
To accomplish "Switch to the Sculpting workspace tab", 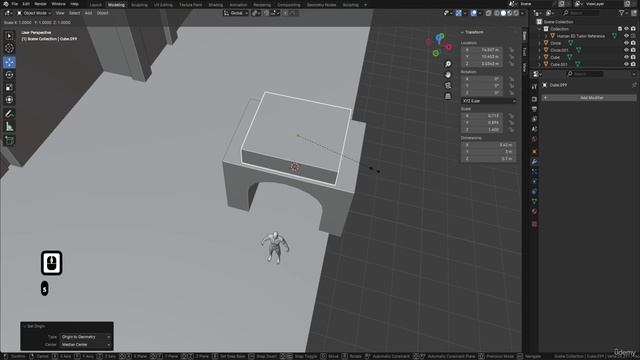I will (x=139, y=5).
